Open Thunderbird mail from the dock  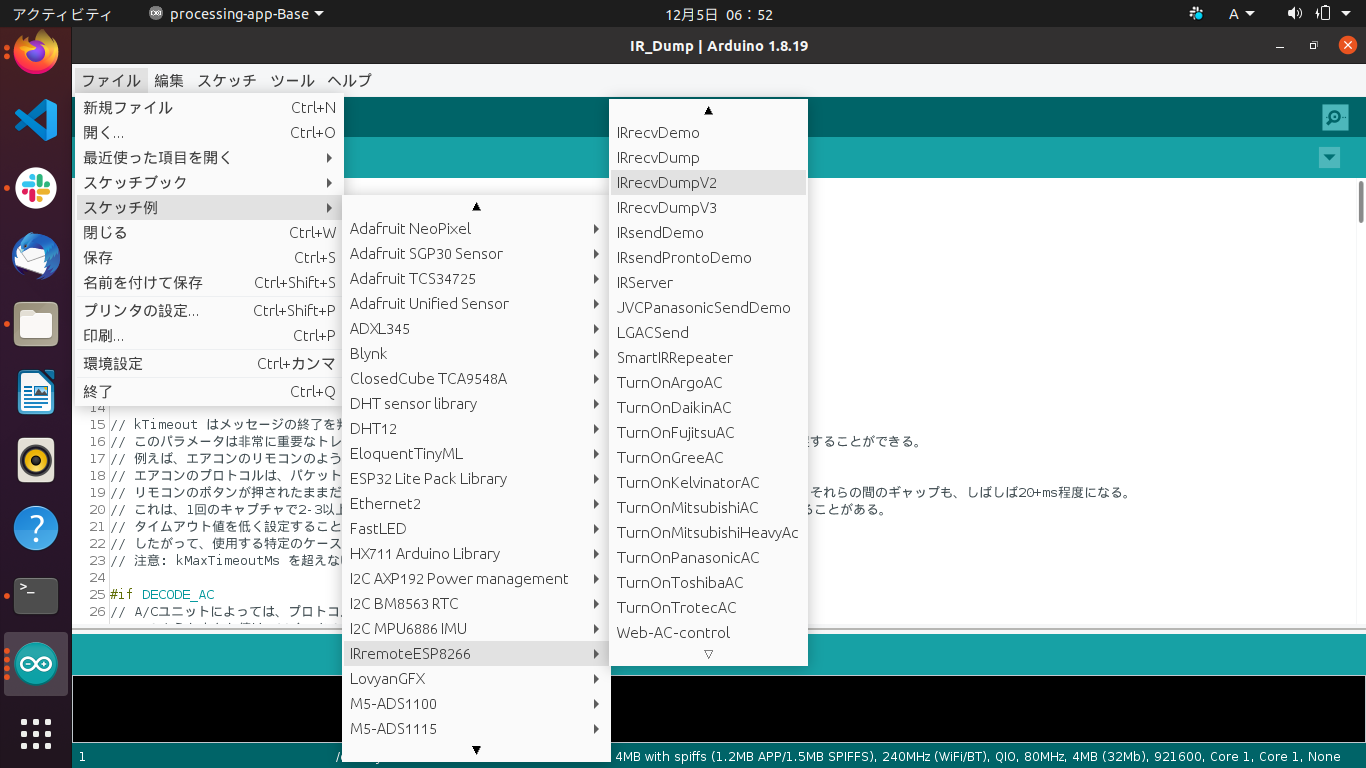pos(36,257)
